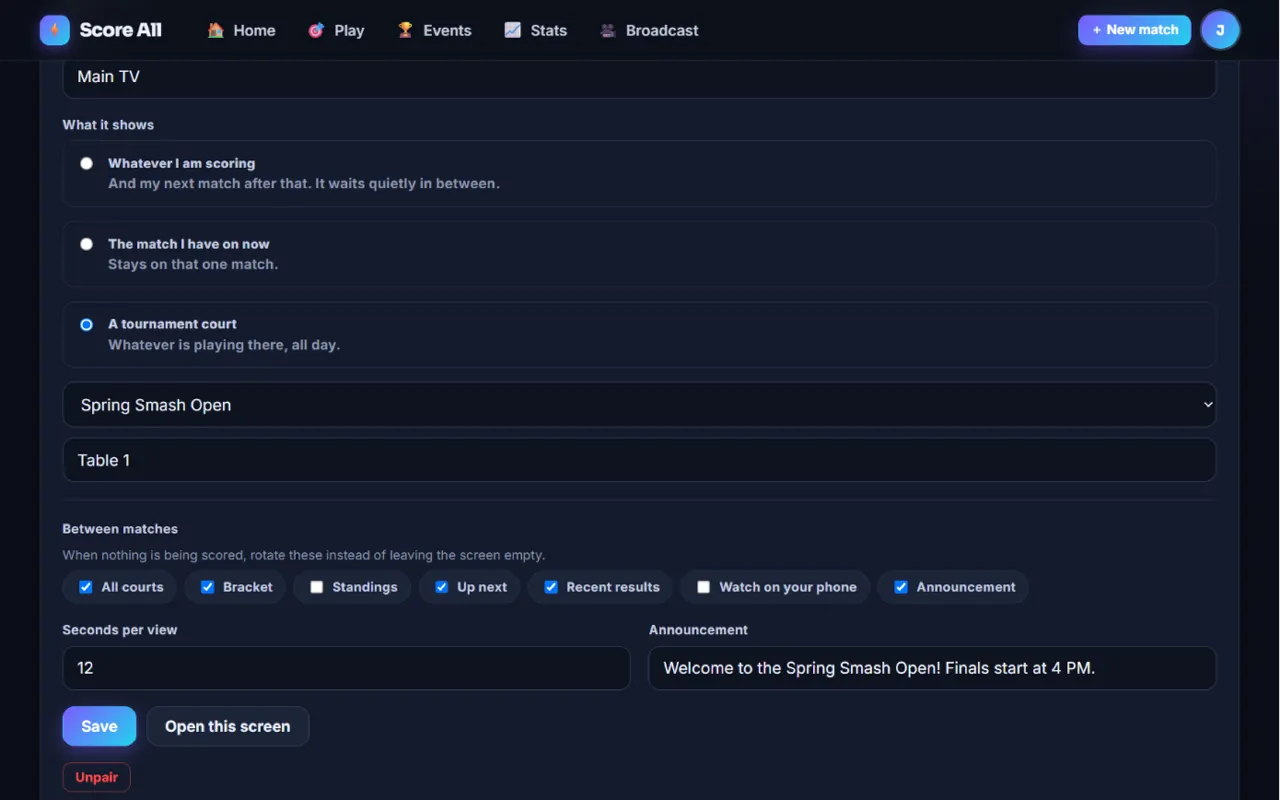Image resolution: width=1280 pixels, height=800 pixels.
Task: Check the Watch on your phone box
Action: (x=704, y=587)
